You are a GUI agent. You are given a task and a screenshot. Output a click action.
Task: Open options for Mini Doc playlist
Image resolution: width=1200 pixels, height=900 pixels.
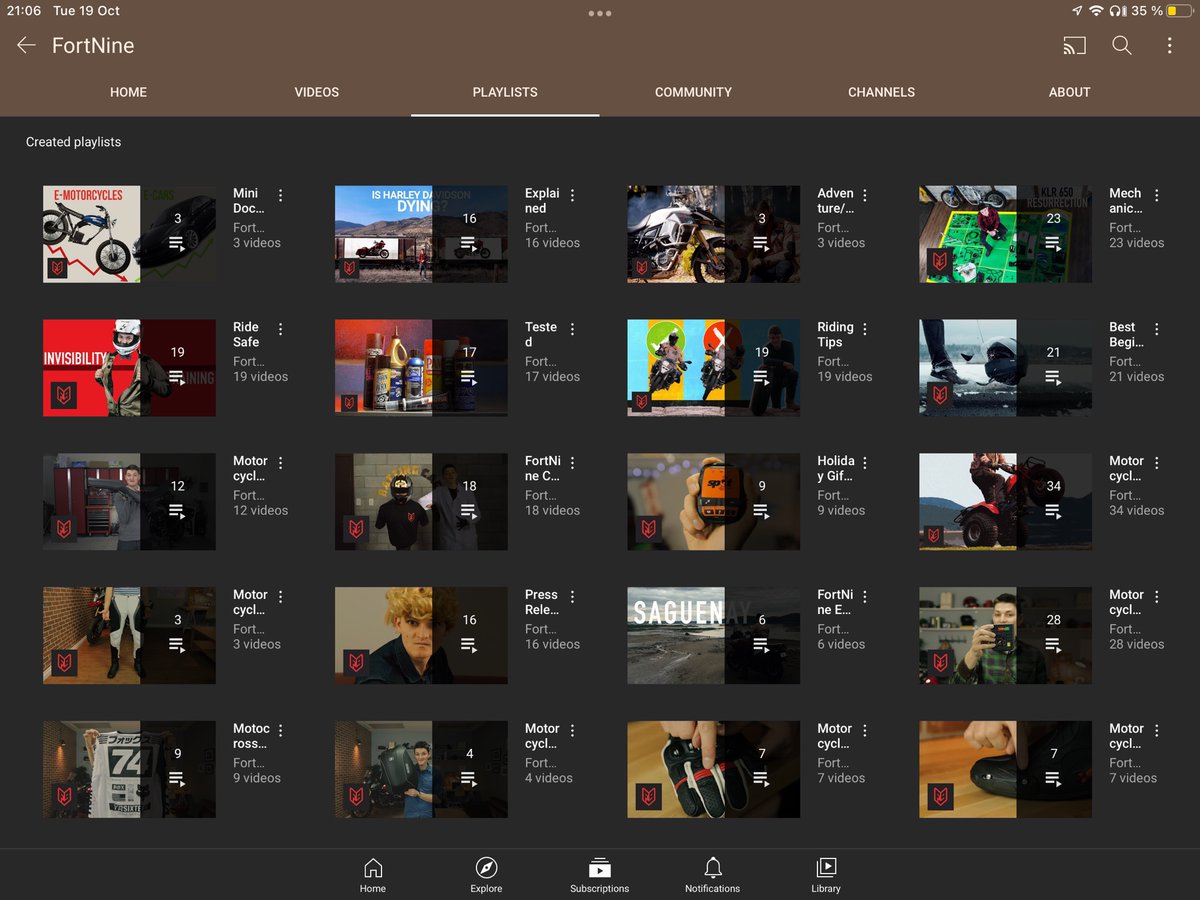click(x=281, y=195)
